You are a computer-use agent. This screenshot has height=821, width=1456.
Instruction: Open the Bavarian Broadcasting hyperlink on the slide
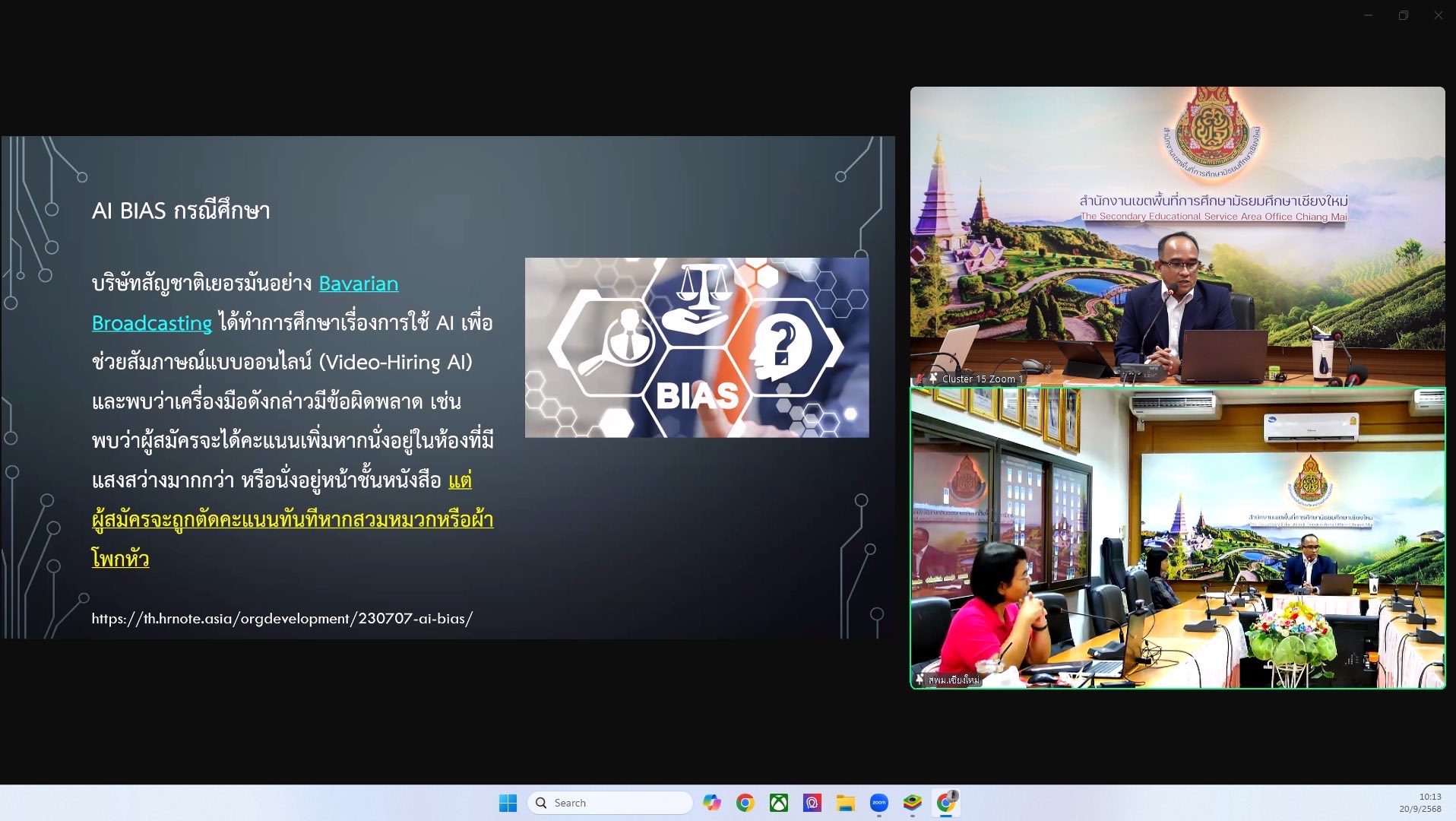coord(358,284)
